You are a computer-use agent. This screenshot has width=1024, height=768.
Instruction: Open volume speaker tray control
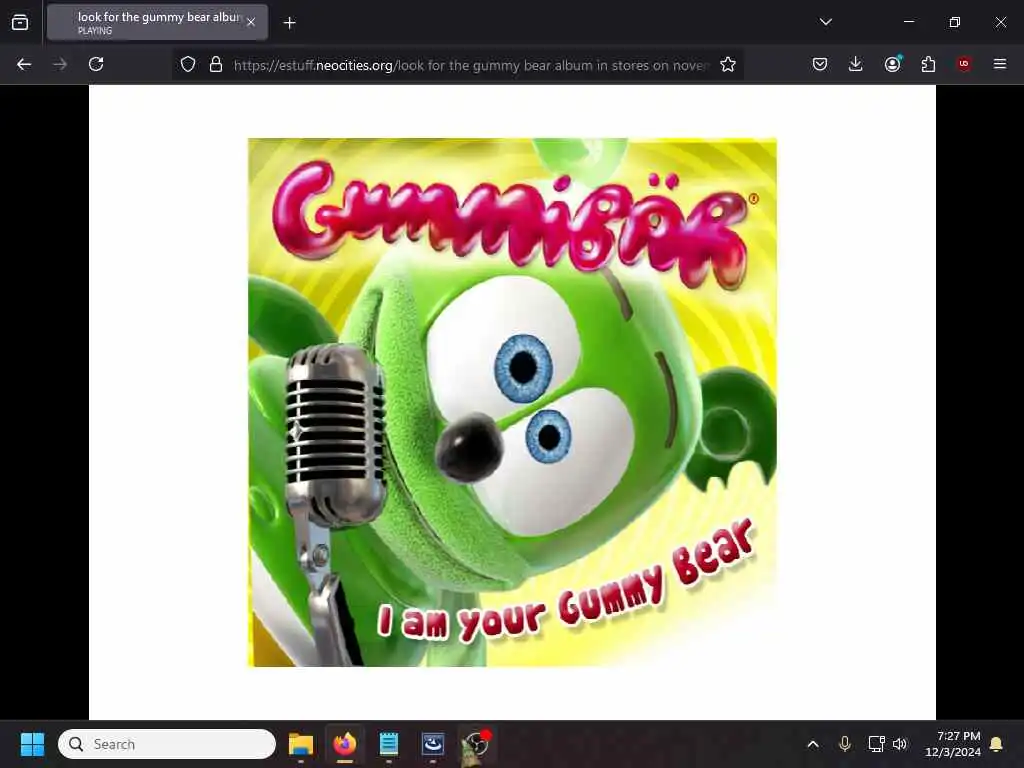900,744
